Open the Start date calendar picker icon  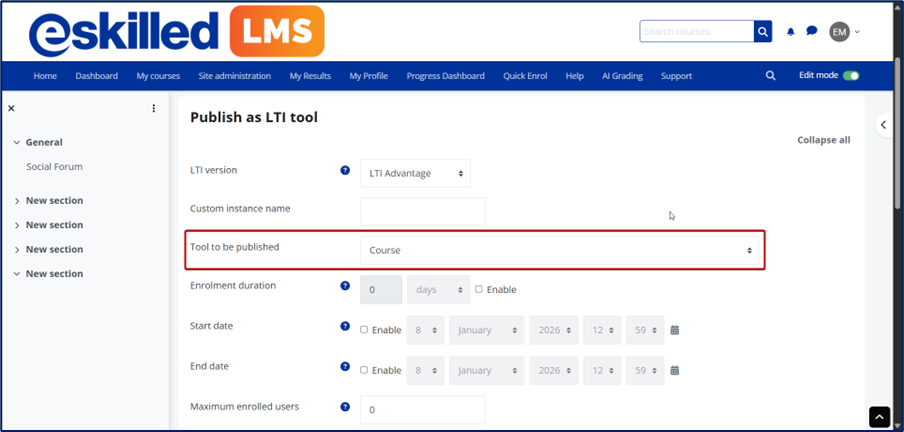[675, 330]
